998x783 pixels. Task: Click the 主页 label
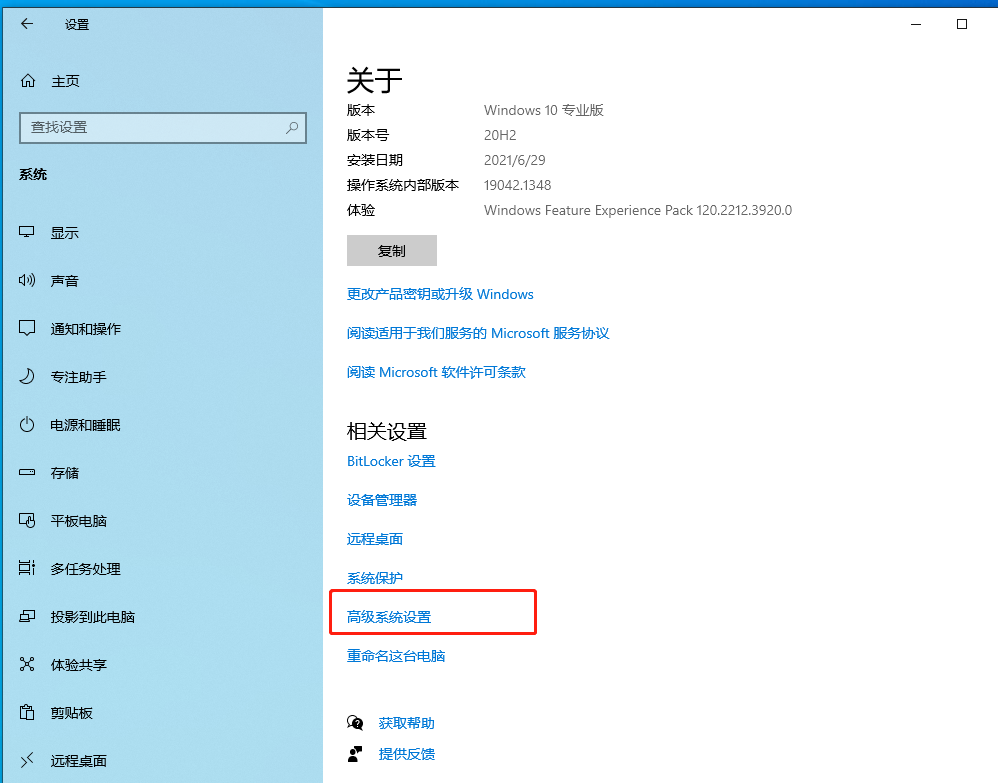pyautogui.click(x=66, y=81)
